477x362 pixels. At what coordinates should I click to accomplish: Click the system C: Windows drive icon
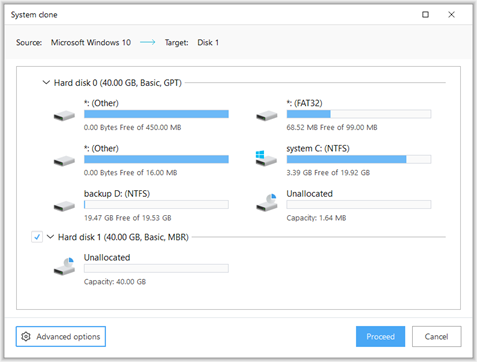tap(266, 158)
